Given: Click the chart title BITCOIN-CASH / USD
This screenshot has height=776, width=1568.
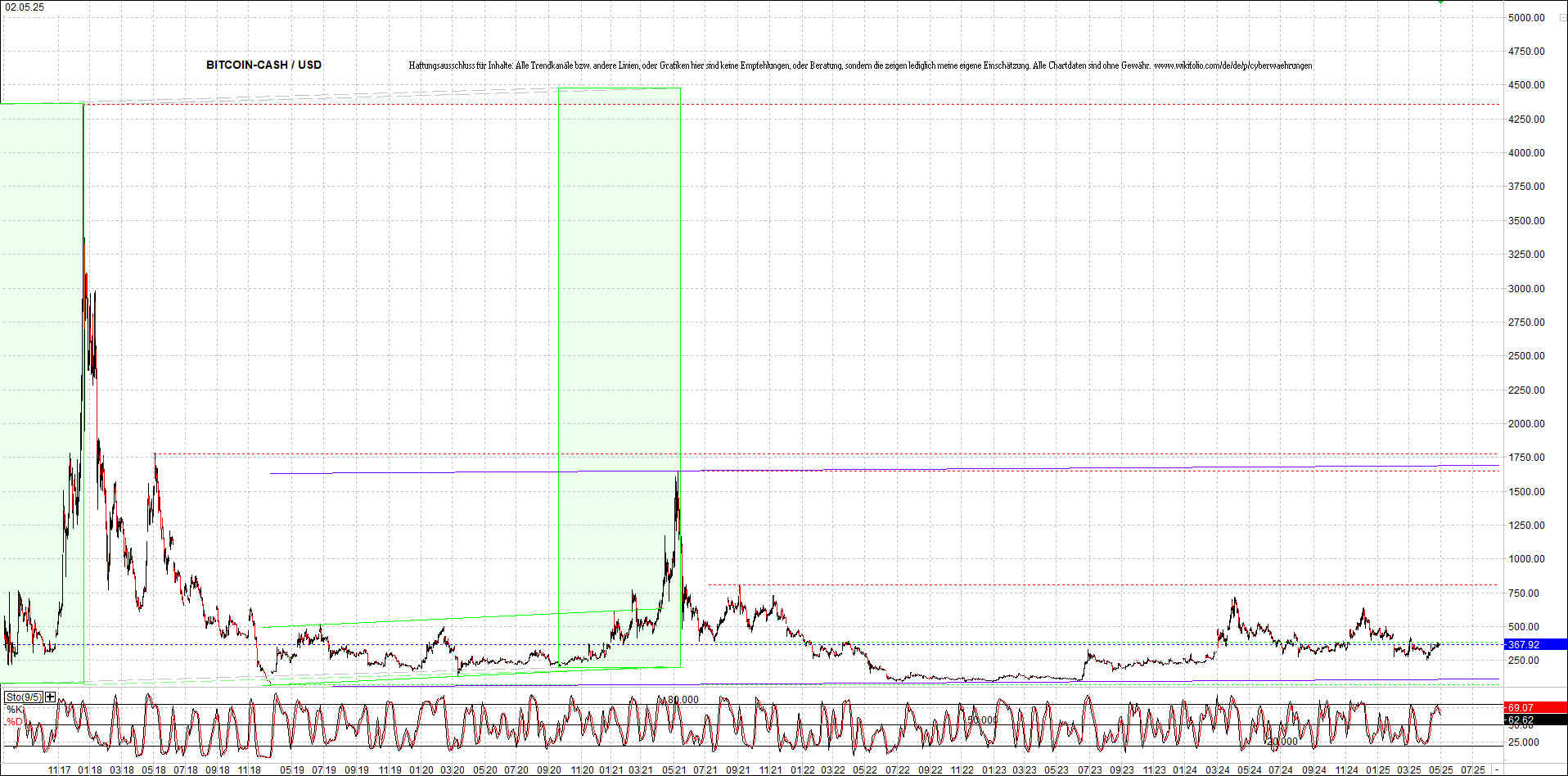Looking at the screenshot, I should tap(264, 65).
